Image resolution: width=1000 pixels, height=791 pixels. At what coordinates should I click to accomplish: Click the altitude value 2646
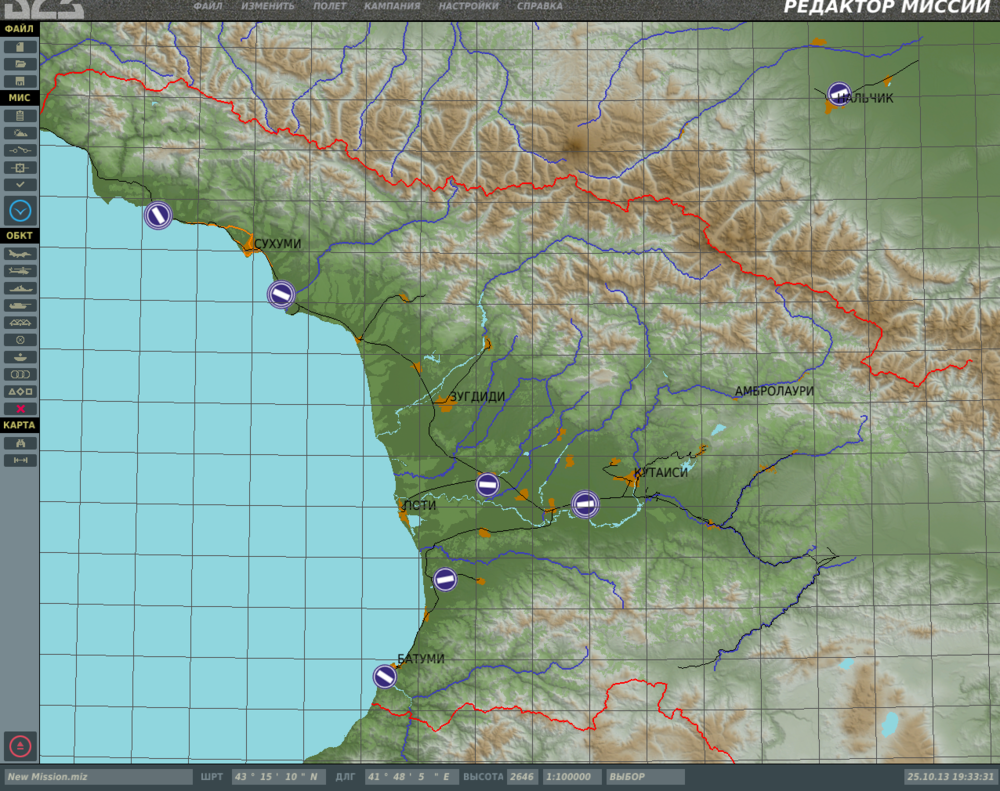[522, 776]
